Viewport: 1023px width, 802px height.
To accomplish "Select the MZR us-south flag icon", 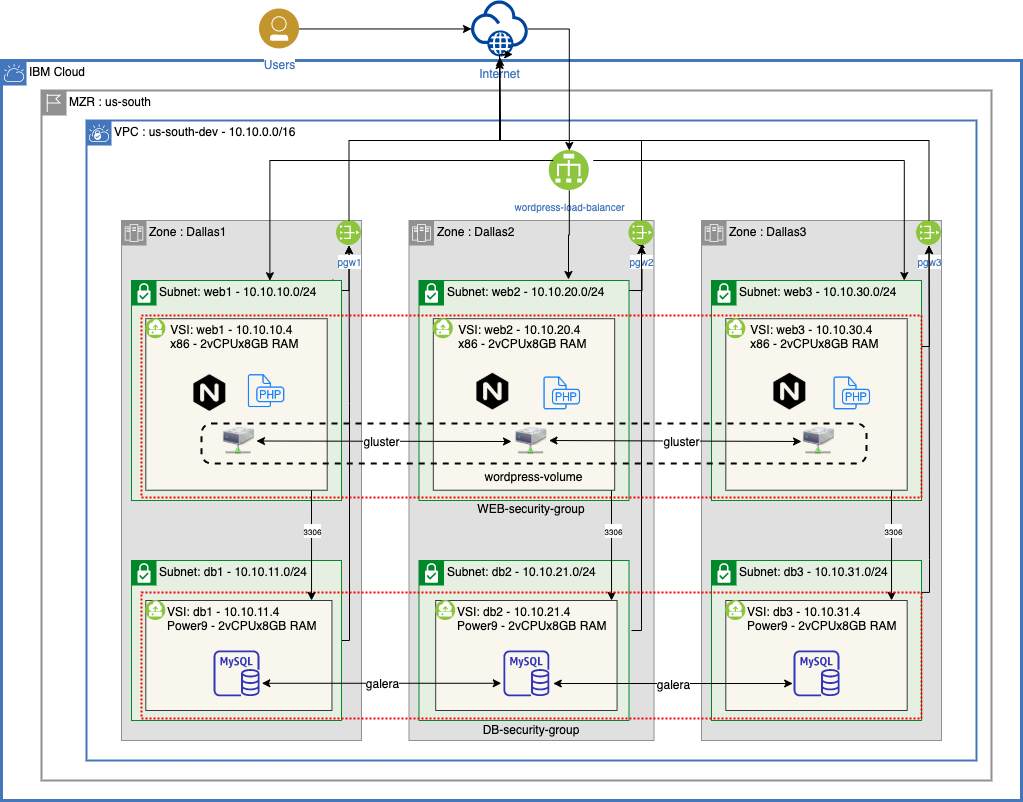I will 54,102.
